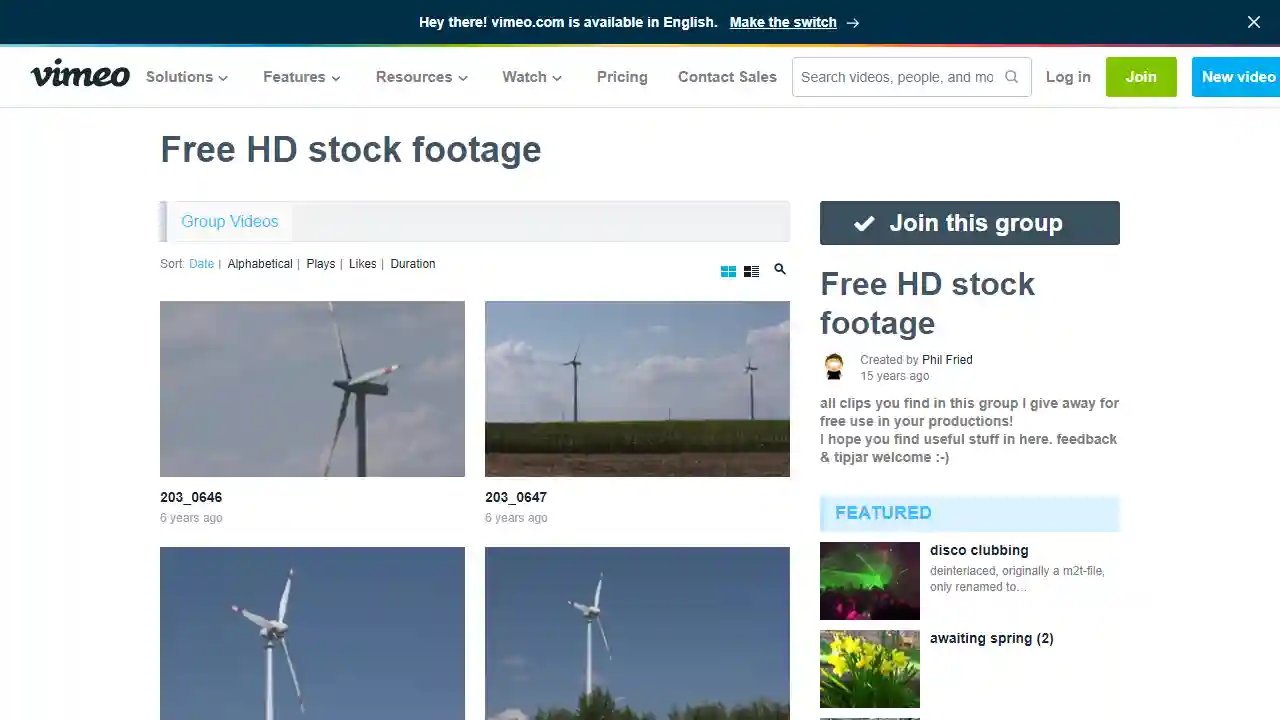Sort videos by Plays
The width and height of the screenshot is (1280, 720).
320,263
